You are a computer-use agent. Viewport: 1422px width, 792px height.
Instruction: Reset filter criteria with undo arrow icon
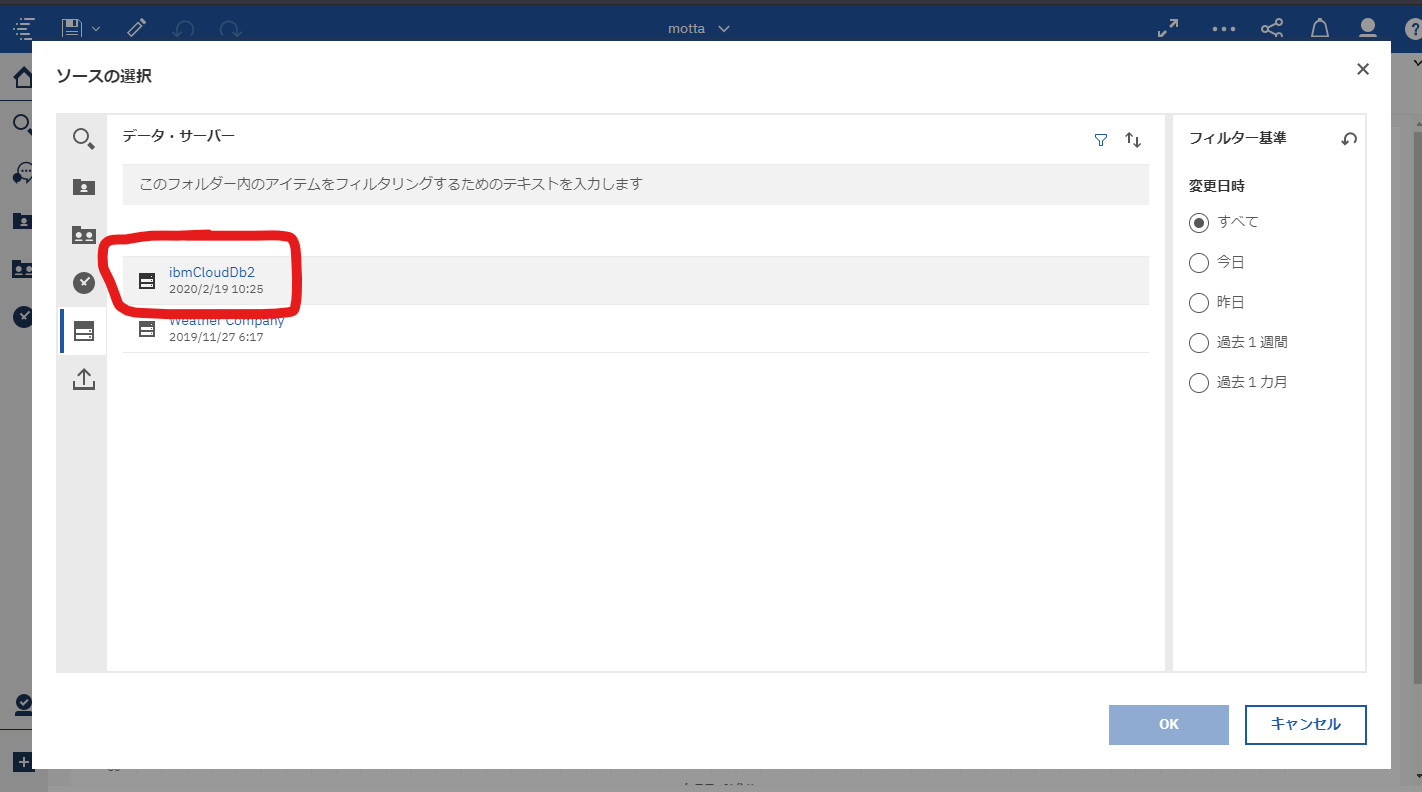tap(1349, 140)
